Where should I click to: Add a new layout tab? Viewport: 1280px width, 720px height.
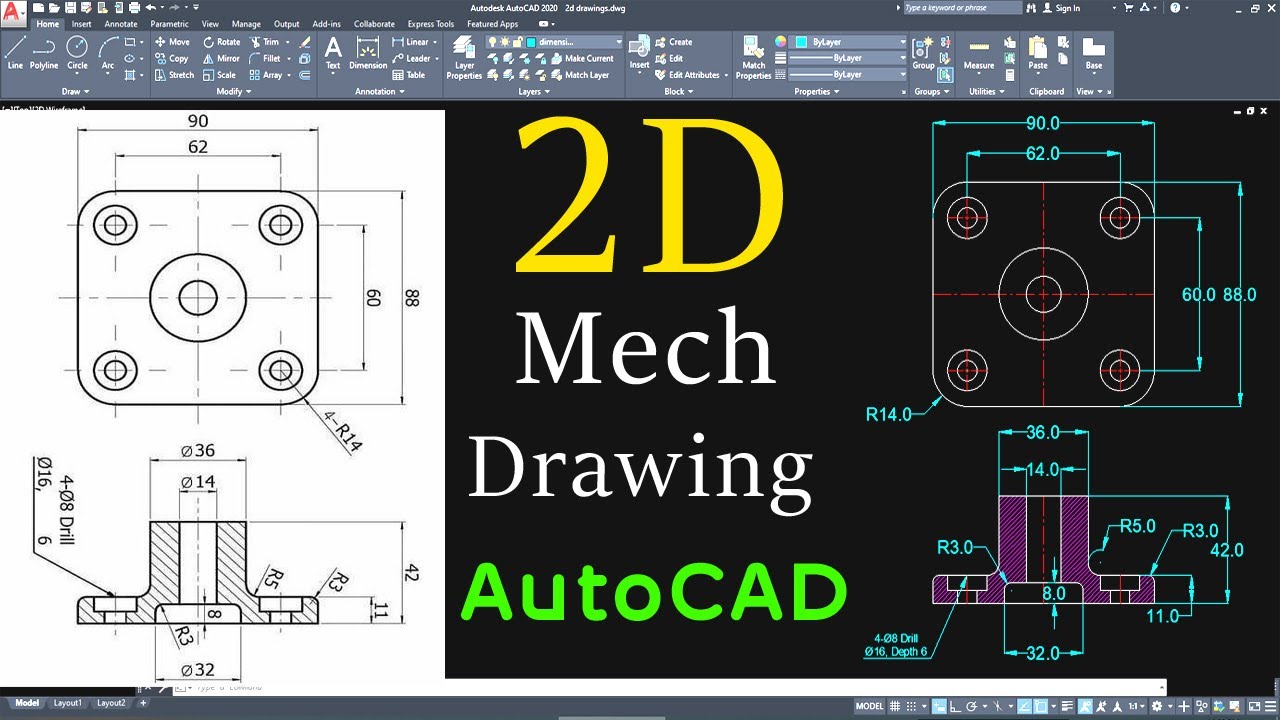[x=143, y=703]
